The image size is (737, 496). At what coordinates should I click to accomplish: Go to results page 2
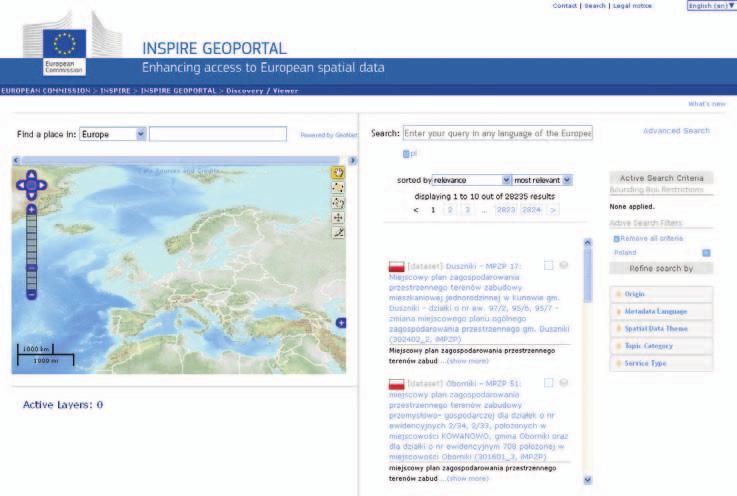tap(450, 210)
